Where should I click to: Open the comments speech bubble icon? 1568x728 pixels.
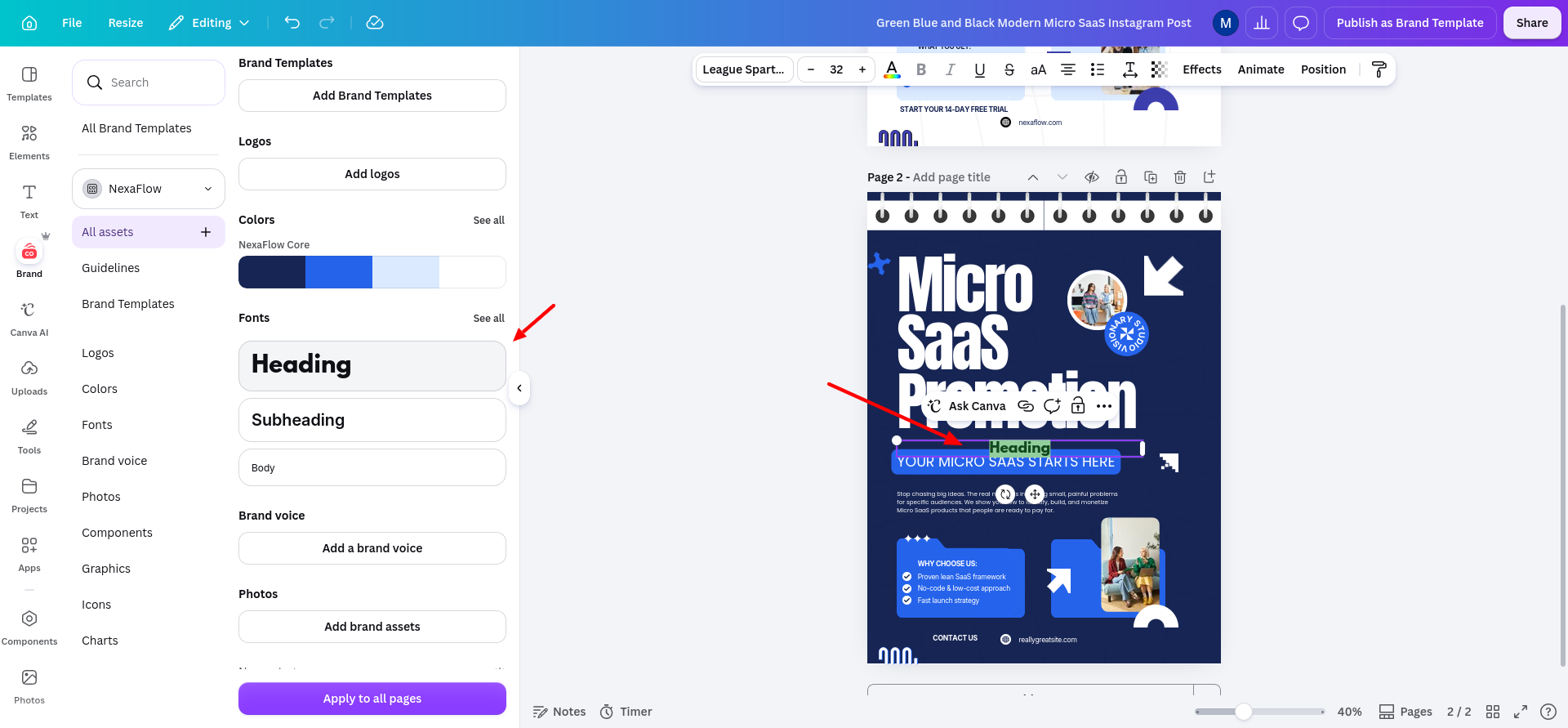pyautogui.click(x=1301, y=23)
